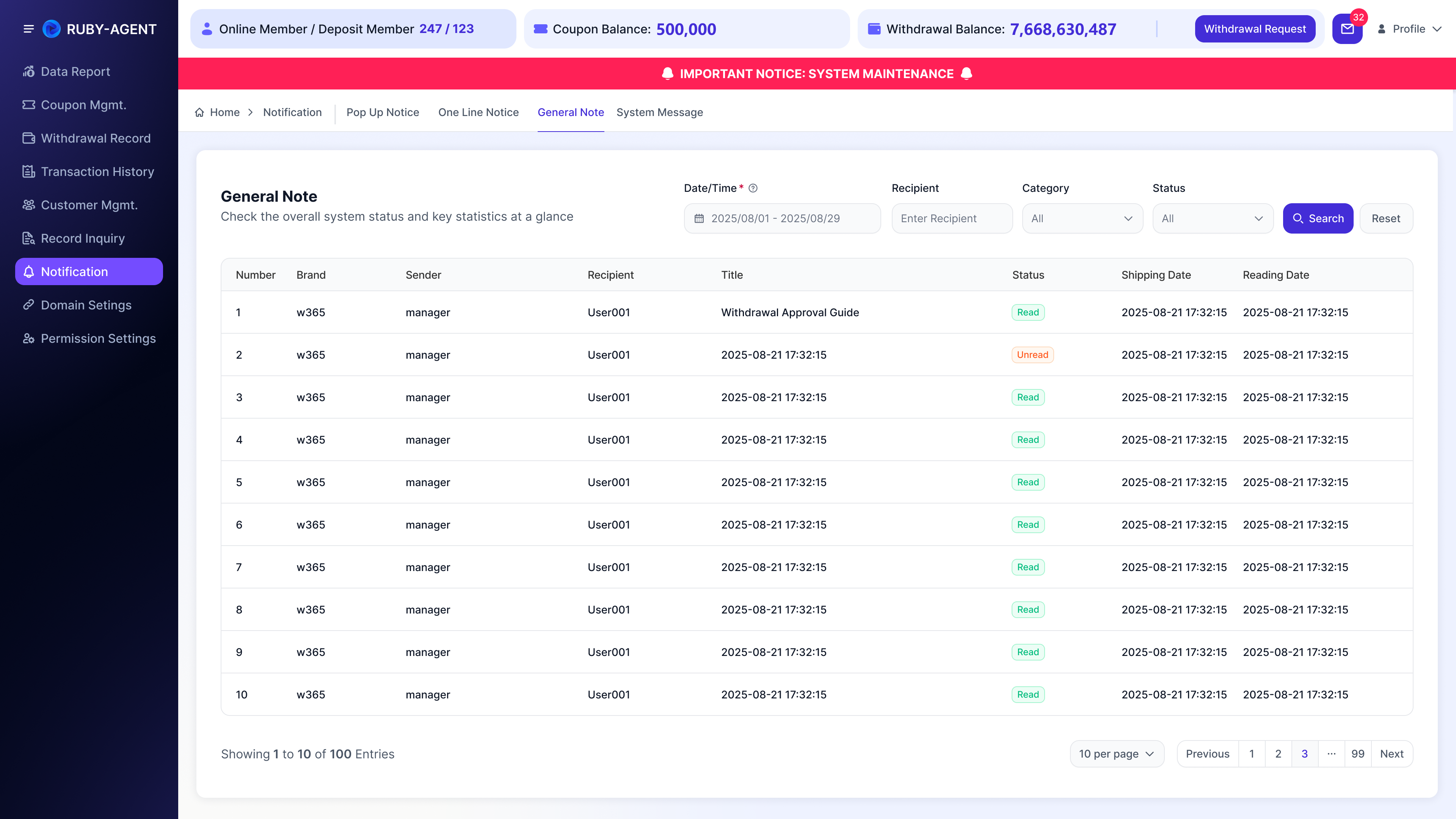1456x819 pixels.
Task: Click the Home breadcrumb house icon
Action: pos(199,113)
